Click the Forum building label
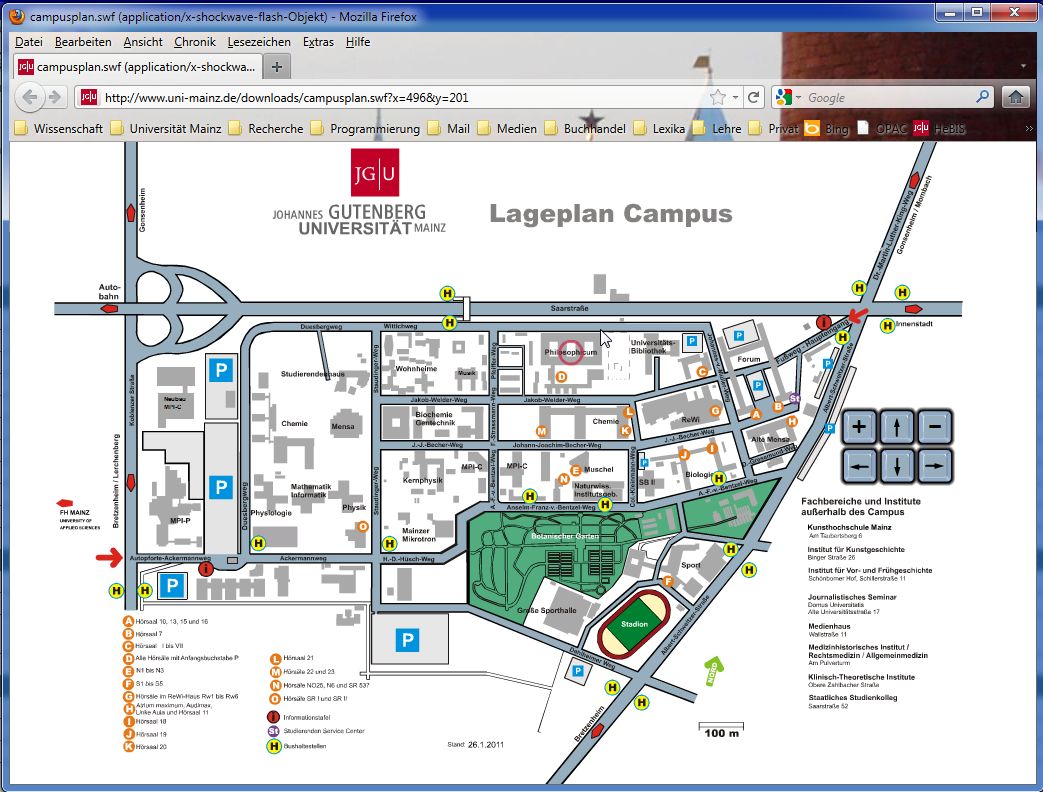 point(748,359)
